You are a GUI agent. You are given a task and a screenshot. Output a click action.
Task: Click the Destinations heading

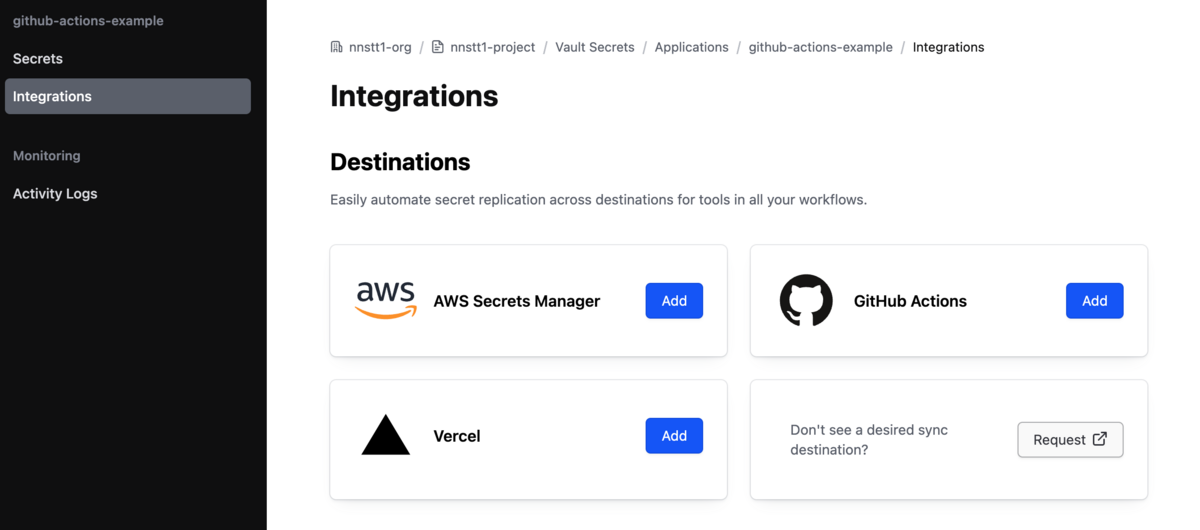pos(400,162)
